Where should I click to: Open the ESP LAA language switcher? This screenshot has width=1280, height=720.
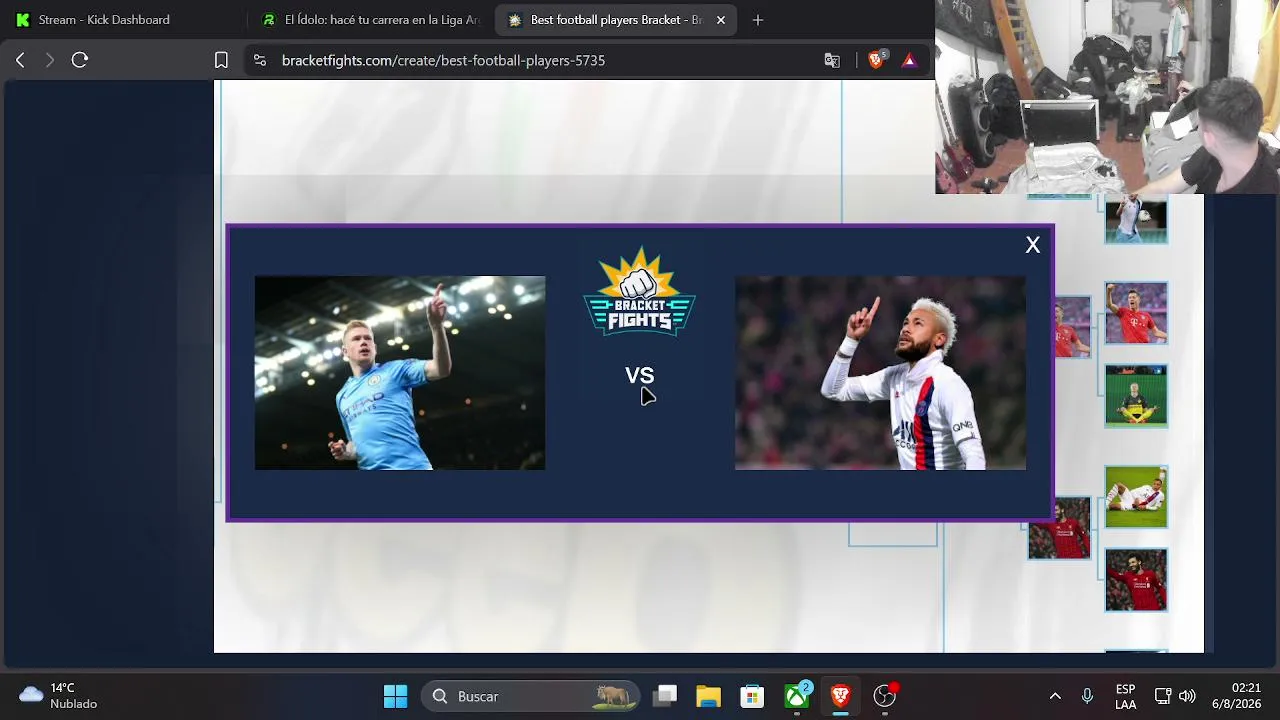click(x=1125, y=696)
